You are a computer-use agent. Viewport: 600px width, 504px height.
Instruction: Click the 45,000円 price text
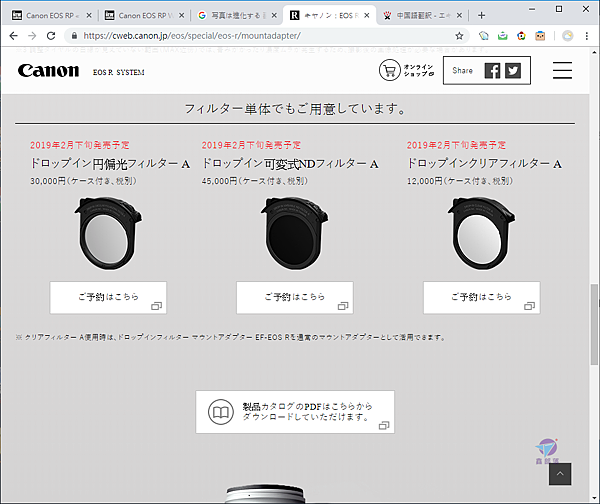(254, 181)
